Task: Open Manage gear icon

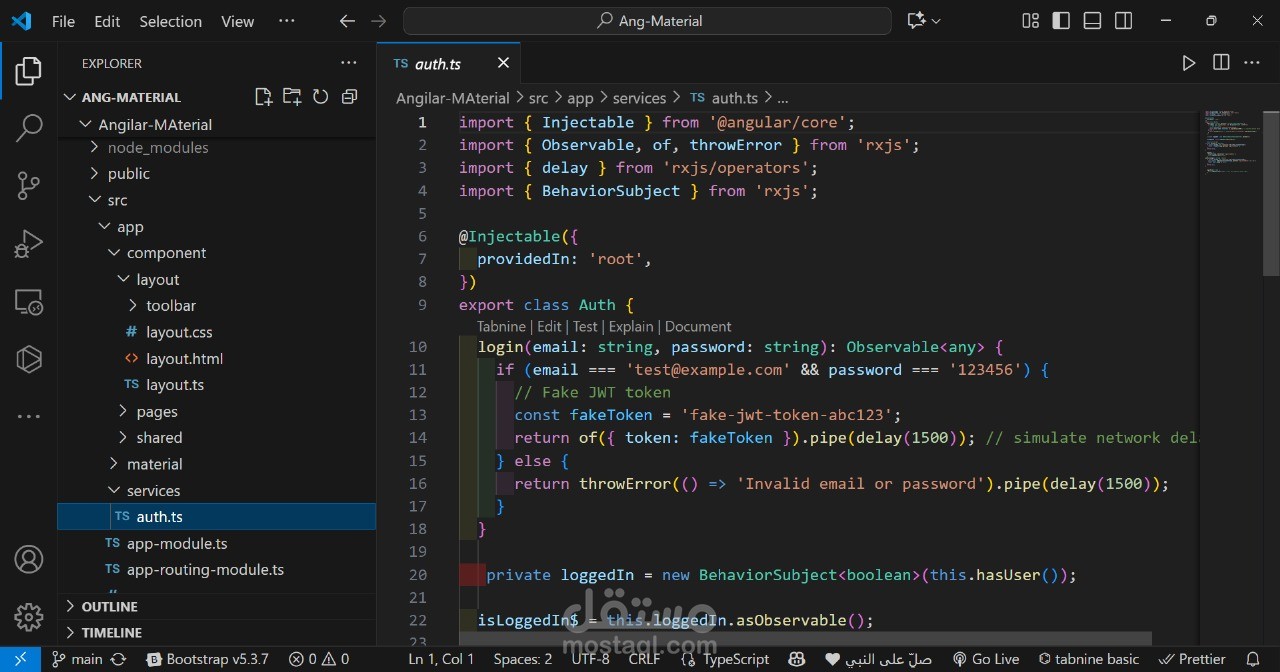Action: click(x=28, y=616)
